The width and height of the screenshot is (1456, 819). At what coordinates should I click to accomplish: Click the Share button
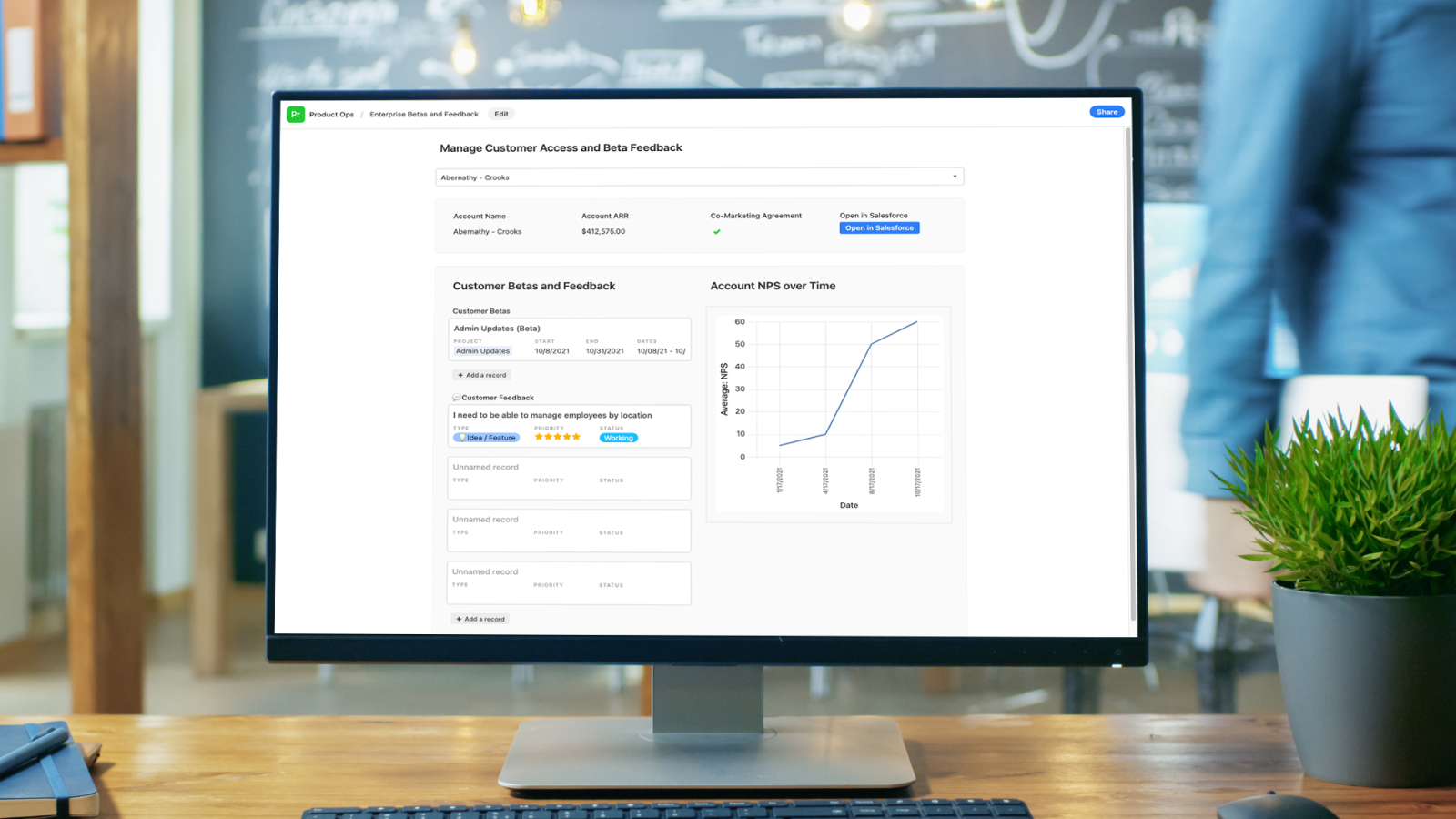click(1107, 111)
